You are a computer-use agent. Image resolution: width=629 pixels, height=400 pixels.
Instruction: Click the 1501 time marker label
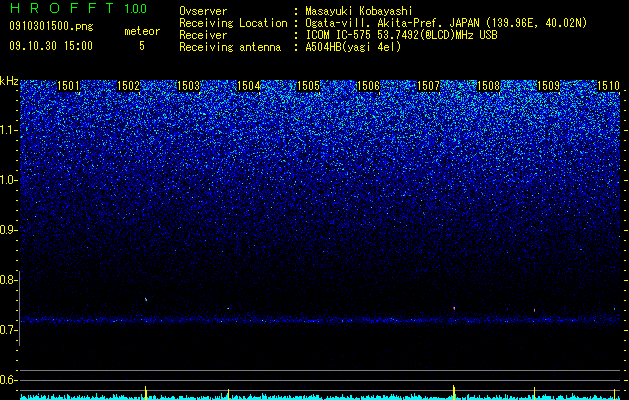pos(68,86)
